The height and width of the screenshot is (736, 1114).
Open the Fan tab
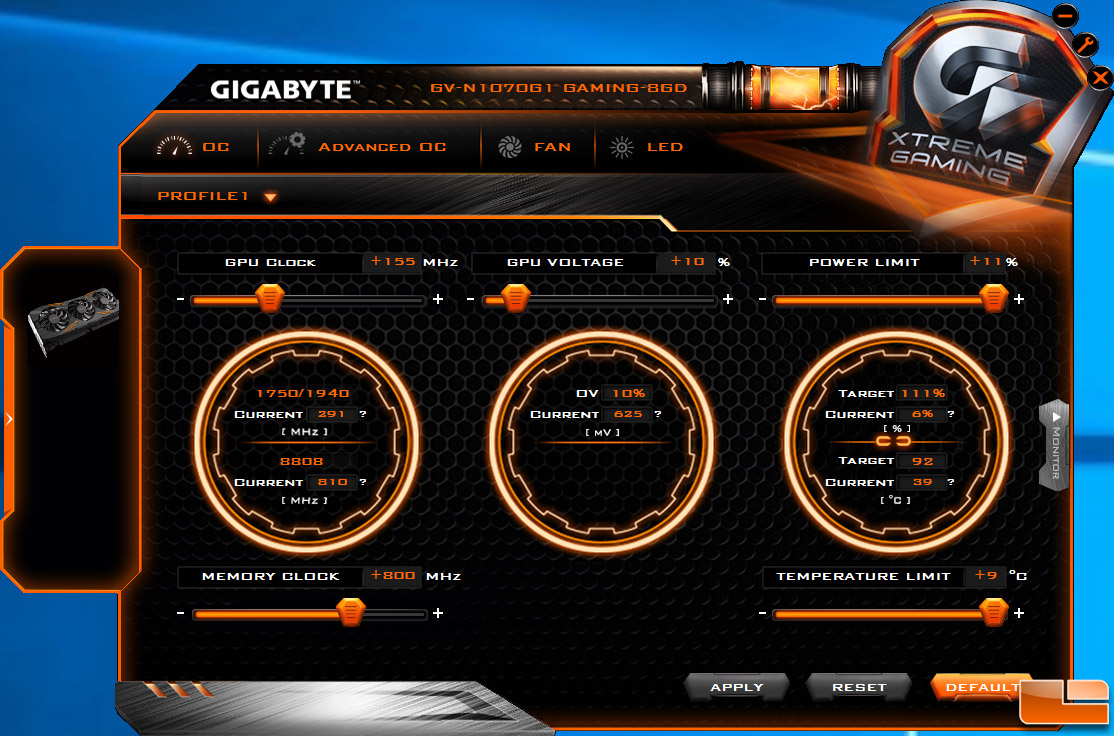coord(534,146)
